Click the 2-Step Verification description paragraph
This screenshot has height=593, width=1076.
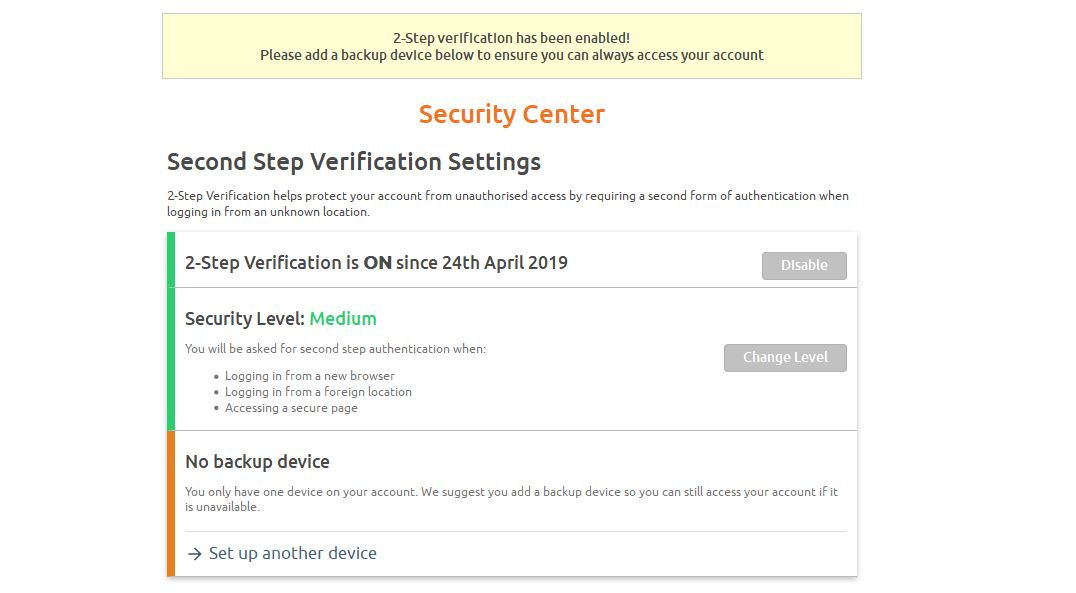(507, 203)
